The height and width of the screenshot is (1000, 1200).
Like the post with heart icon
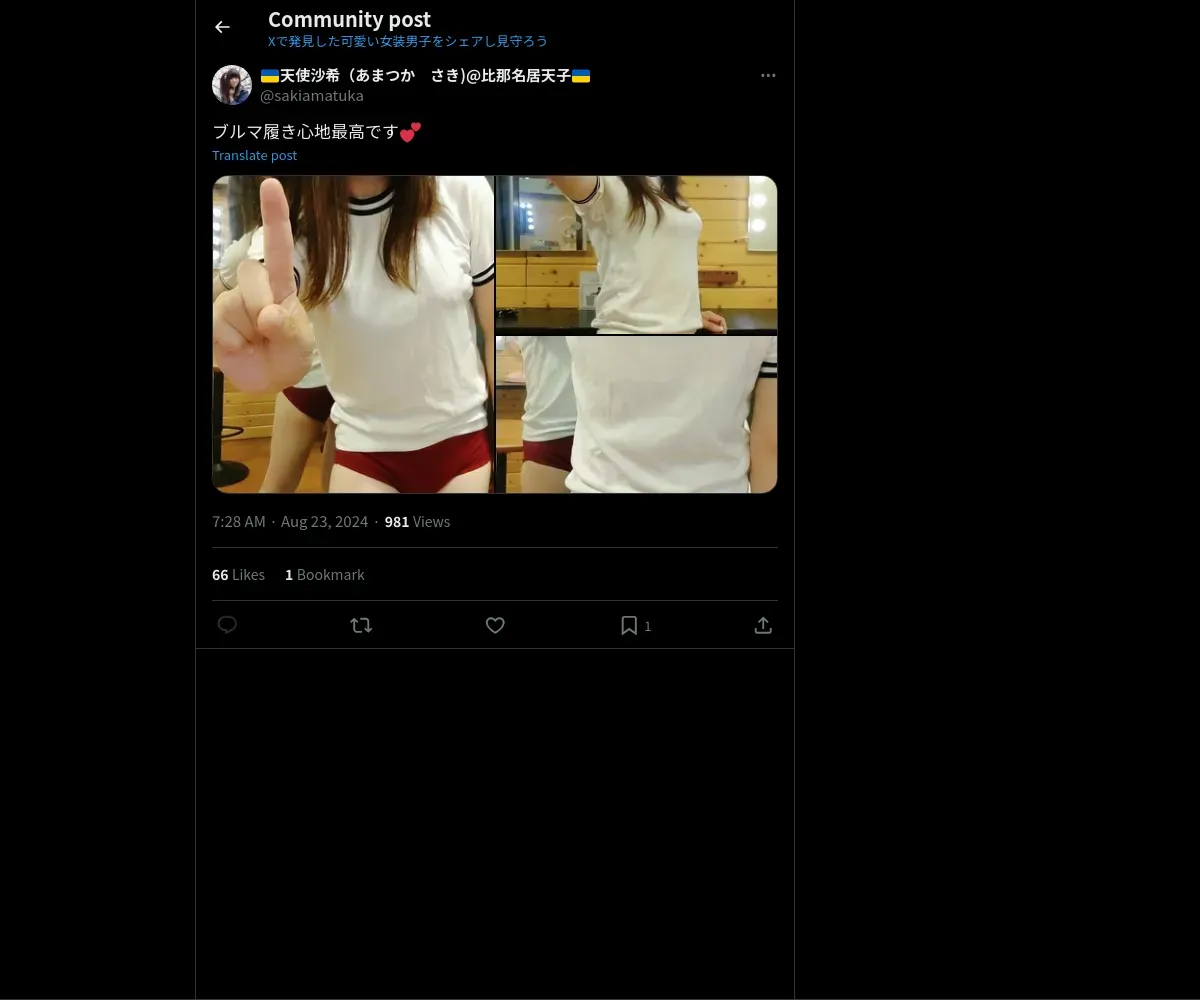495,625
